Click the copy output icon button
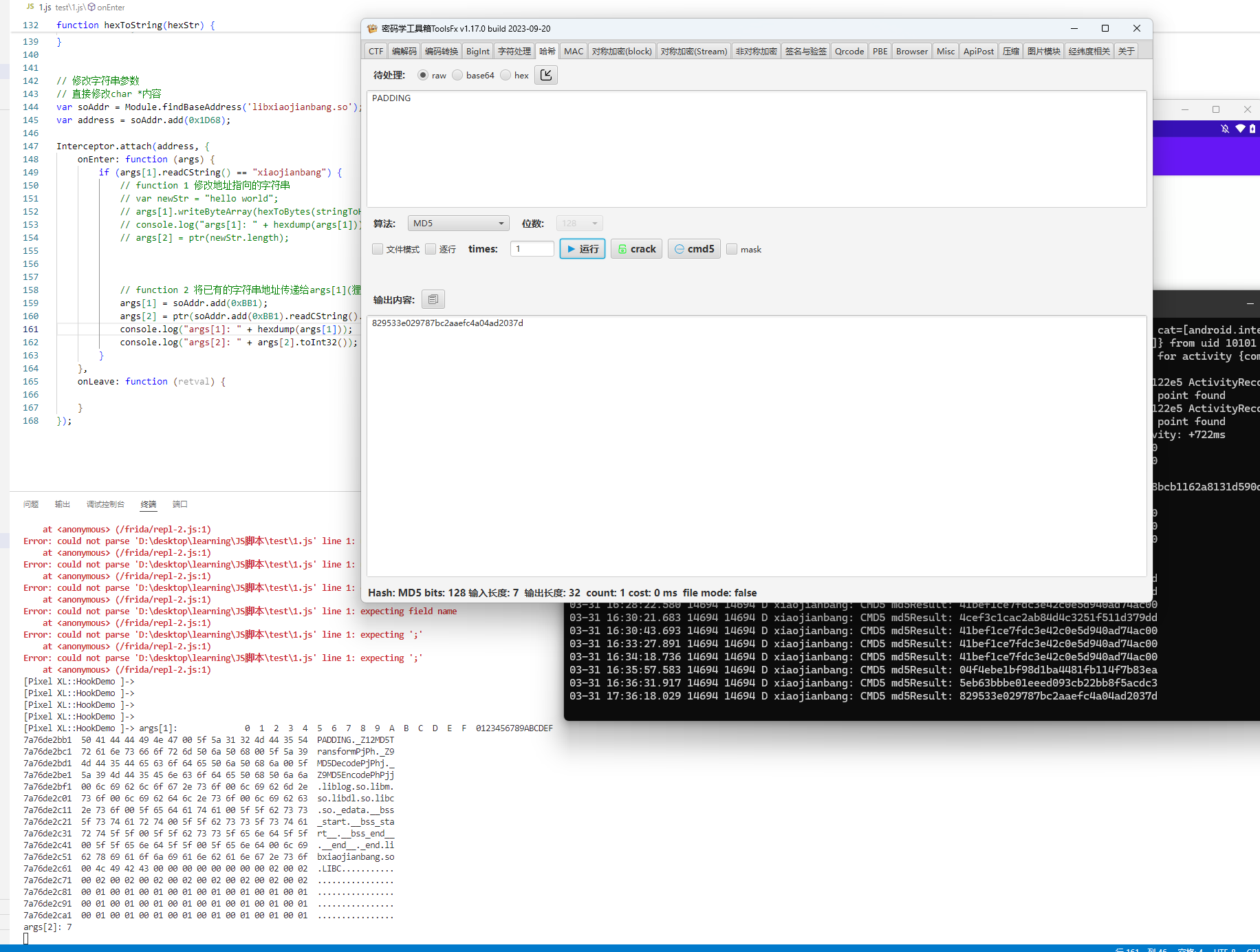The image size is (1260, 952). point(433,299)
